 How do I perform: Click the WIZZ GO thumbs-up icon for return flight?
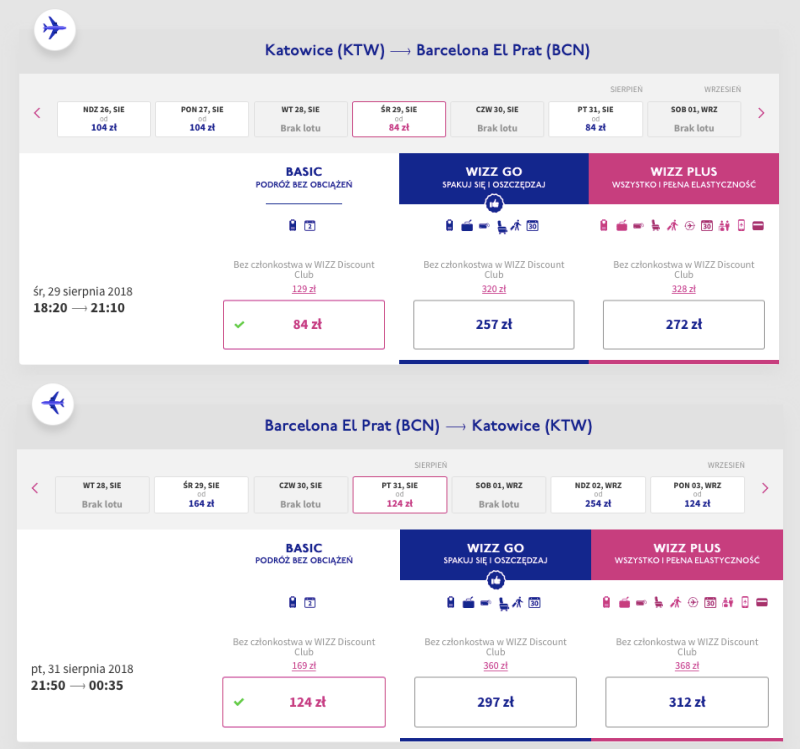495,581
